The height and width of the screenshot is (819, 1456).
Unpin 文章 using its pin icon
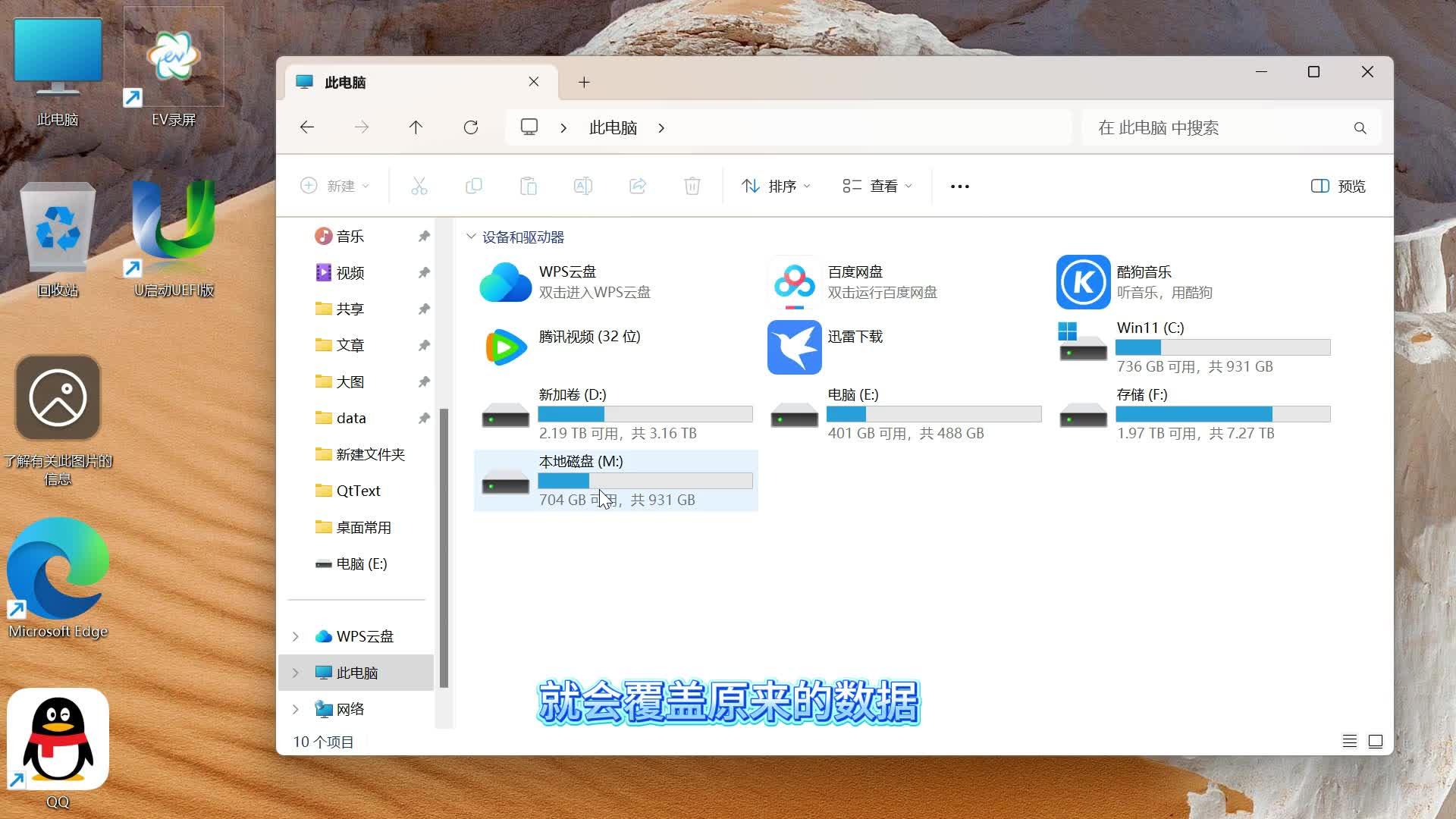tap(424, 346)
